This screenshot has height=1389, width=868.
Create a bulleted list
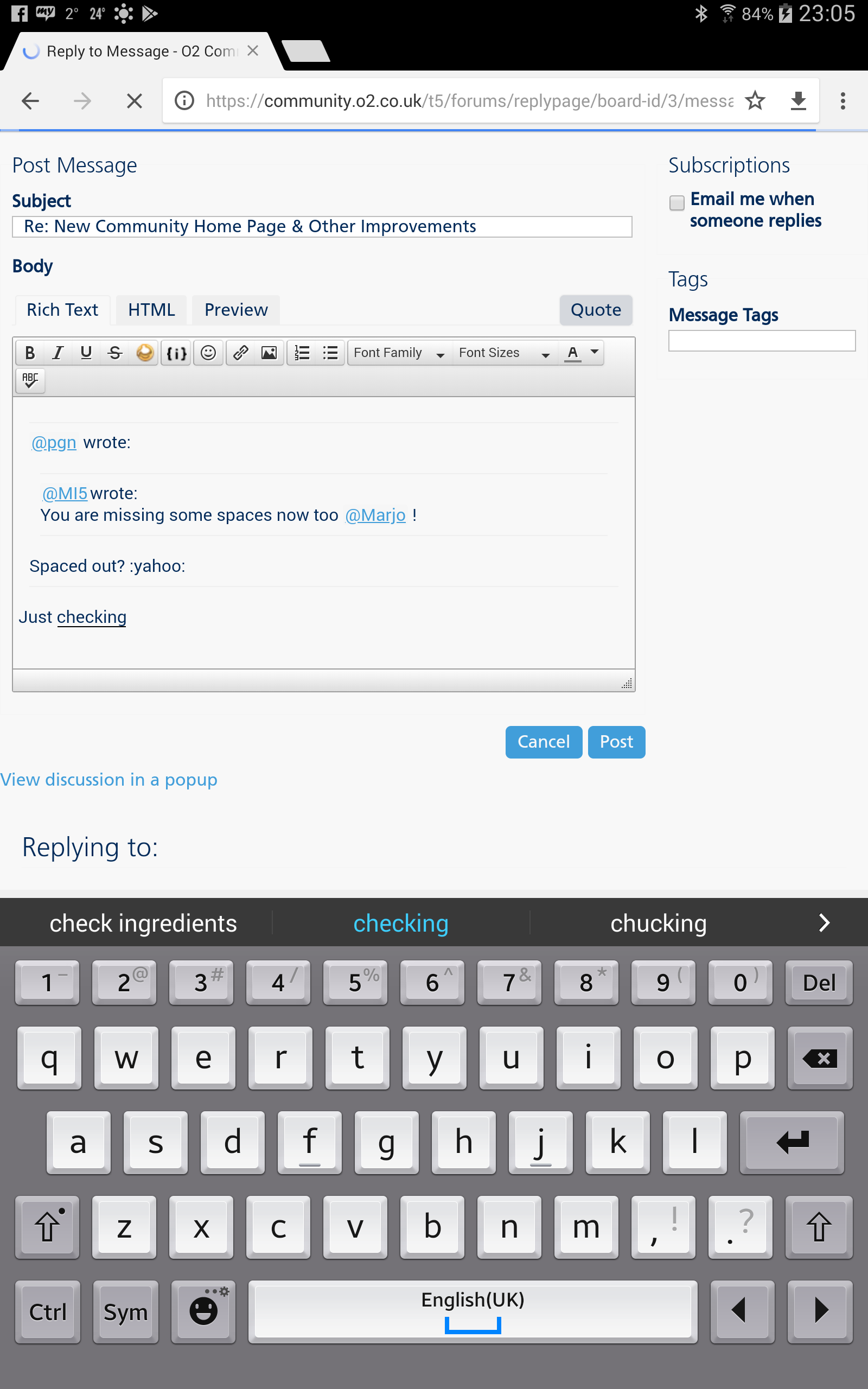331,353
